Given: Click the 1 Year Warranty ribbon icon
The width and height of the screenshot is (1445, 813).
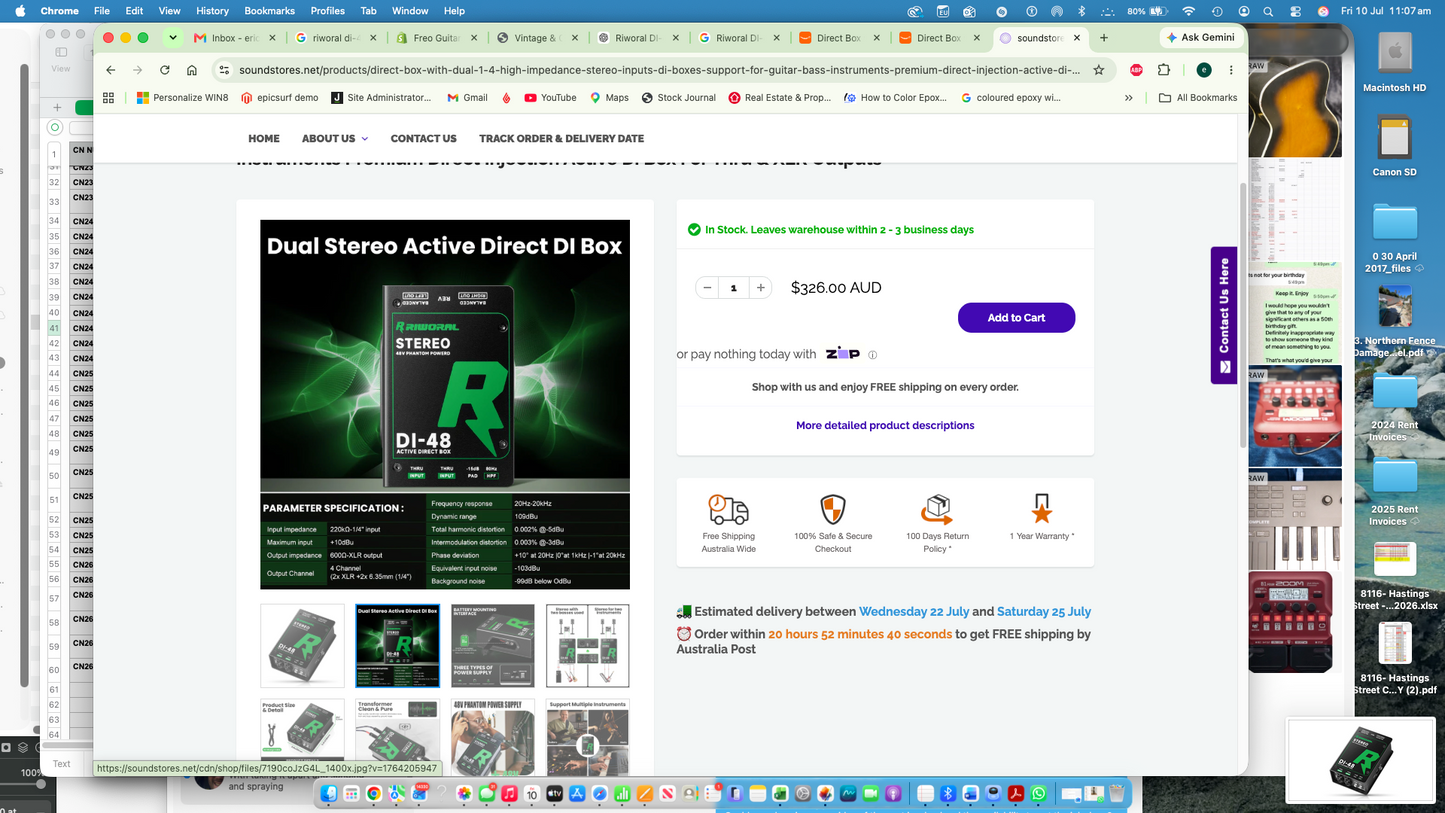Looking at the screenshot, I should coord(1042,509).
